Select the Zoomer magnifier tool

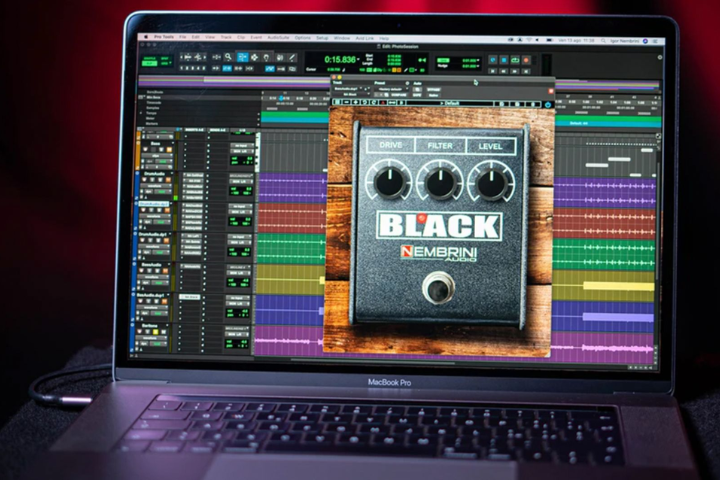pos(228,57)
